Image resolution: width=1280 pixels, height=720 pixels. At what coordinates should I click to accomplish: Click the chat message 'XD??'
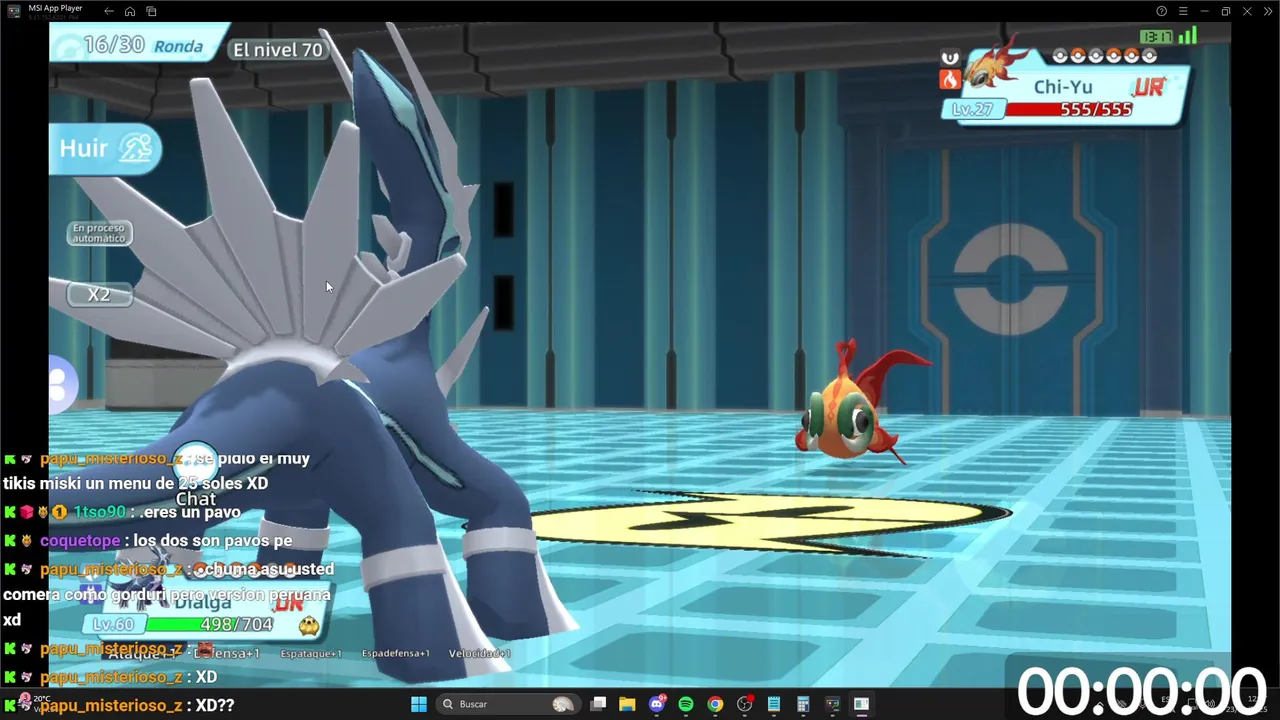click(215, 705)
